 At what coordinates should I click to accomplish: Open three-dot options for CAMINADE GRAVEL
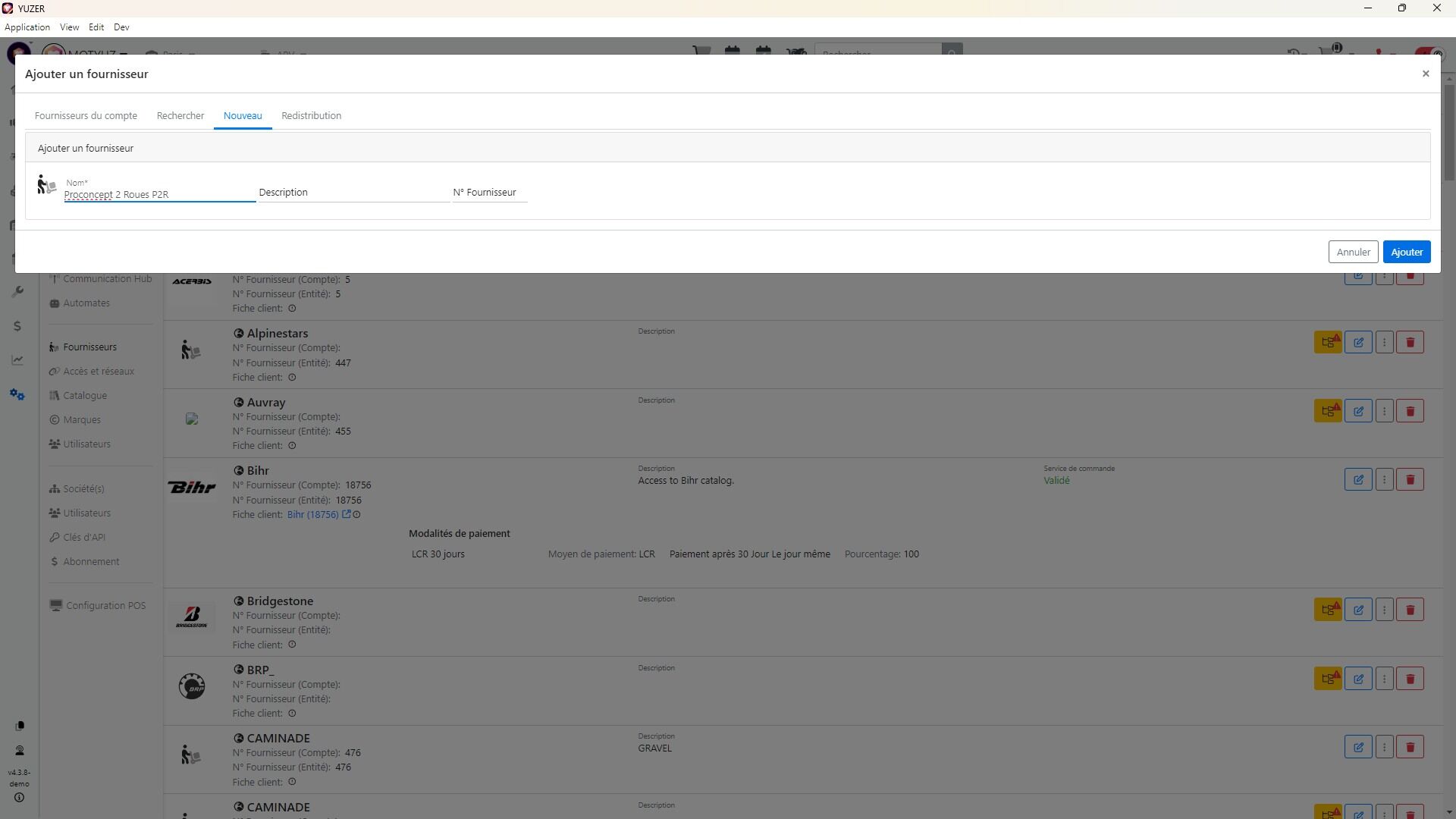[1384, 747]
